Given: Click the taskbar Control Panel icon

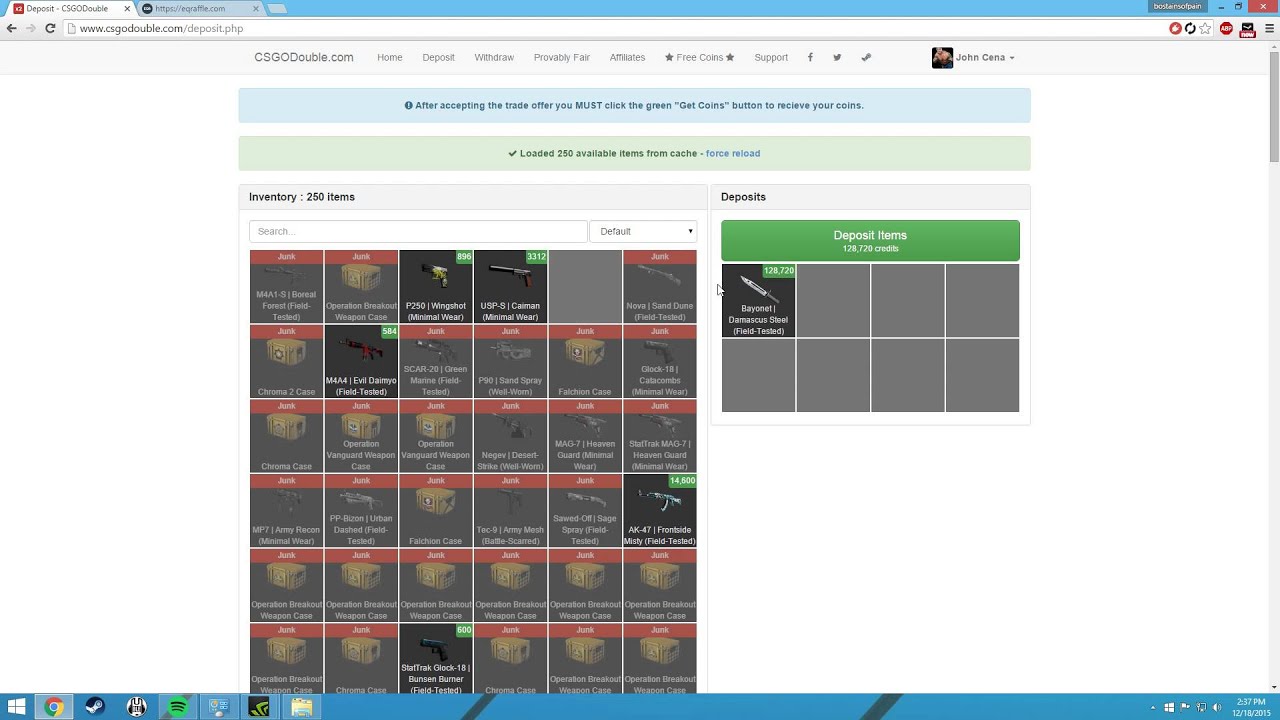Looking at the screenshot, I should pyautogui.click(x=219, y=707).
